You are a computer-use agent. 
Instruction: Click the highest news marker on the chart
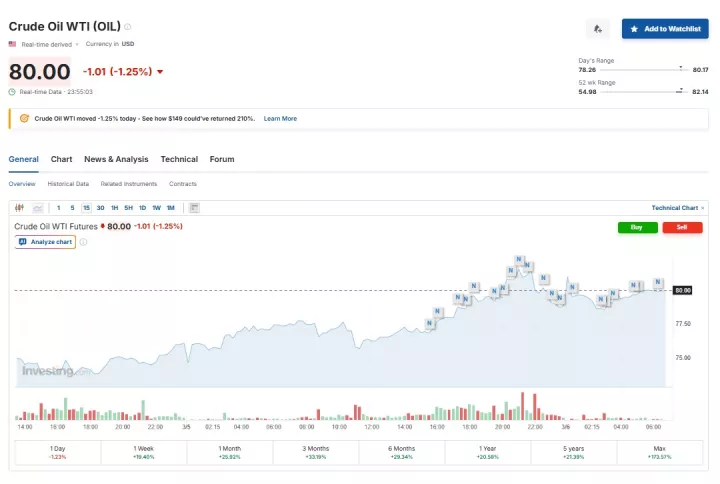[518, 260]
